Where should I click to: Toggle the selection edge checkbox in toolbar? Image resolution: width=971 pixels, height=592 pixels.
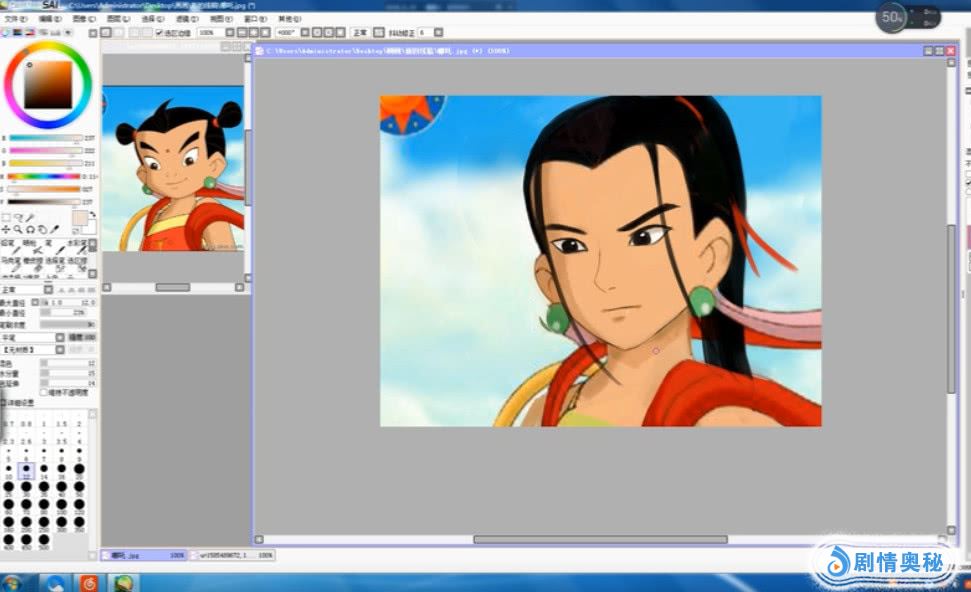(x=159, y=33)
